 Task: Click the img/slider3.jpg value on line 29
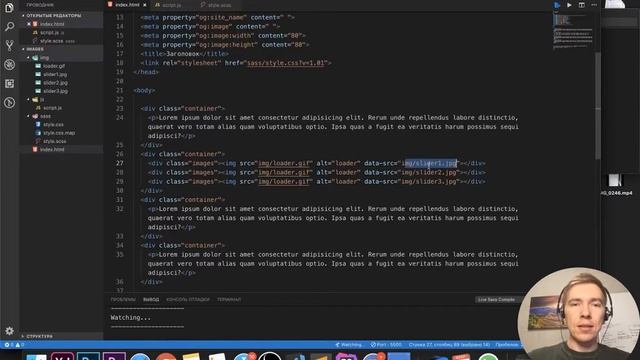429,181
